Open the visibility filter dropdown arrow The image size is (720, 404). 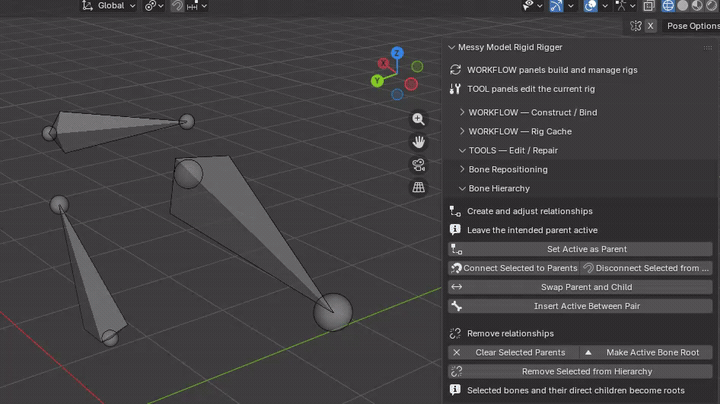[540, 6]
